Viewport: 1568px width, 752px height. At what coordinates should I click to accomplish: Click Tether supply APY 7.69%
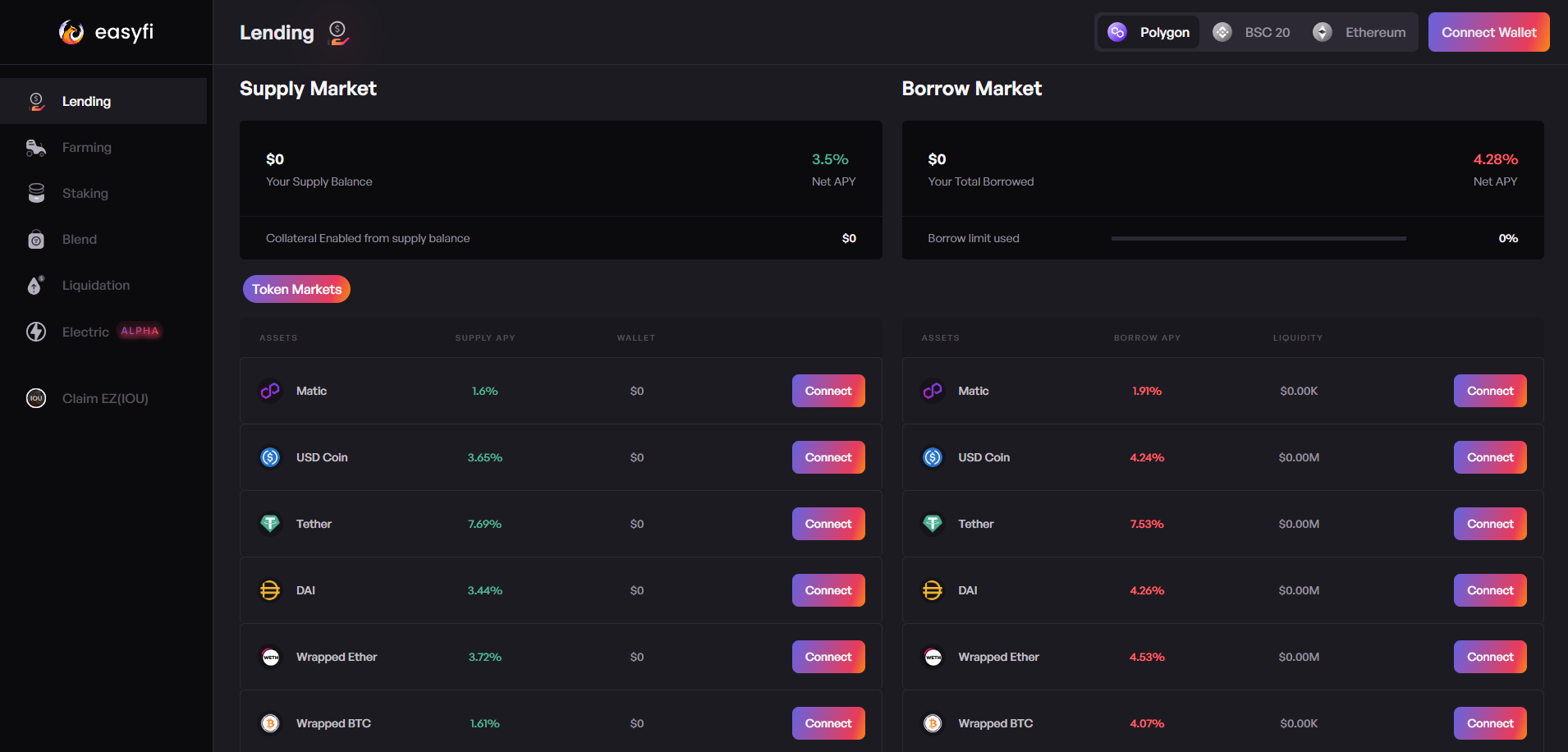pos(484,524)
